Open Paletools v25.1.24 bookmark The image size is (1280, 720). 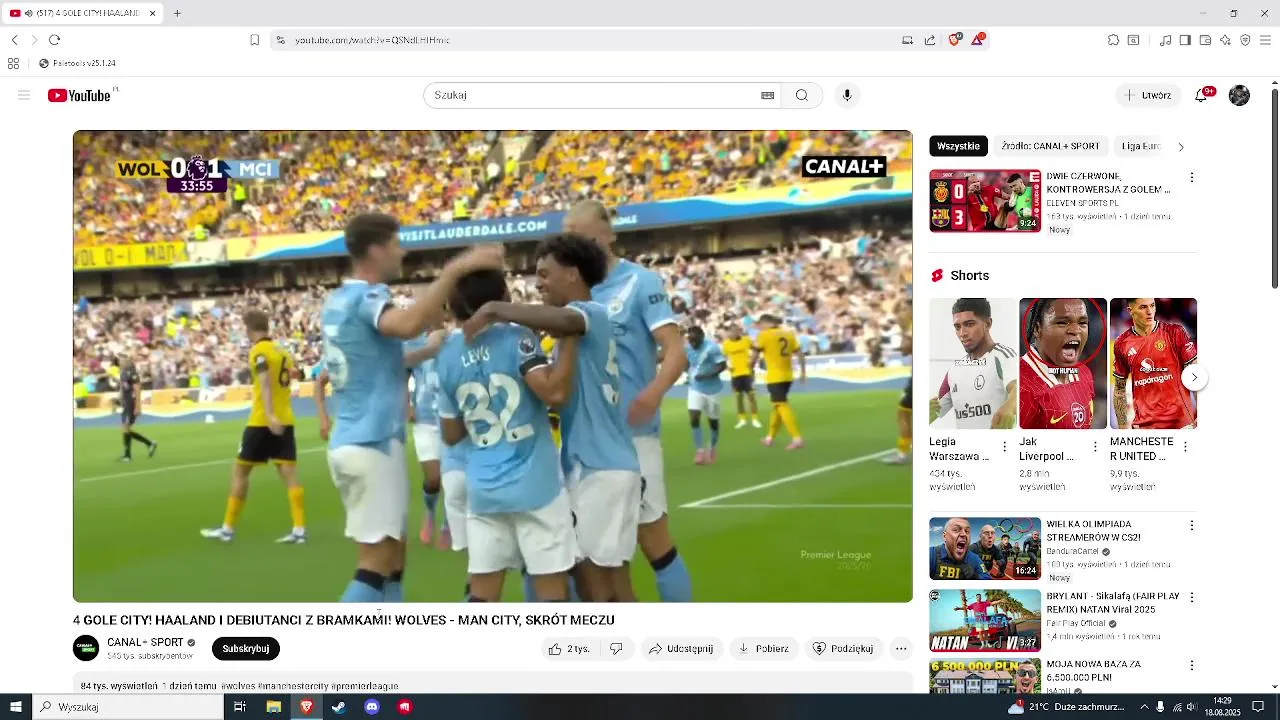tap(77, 63)
